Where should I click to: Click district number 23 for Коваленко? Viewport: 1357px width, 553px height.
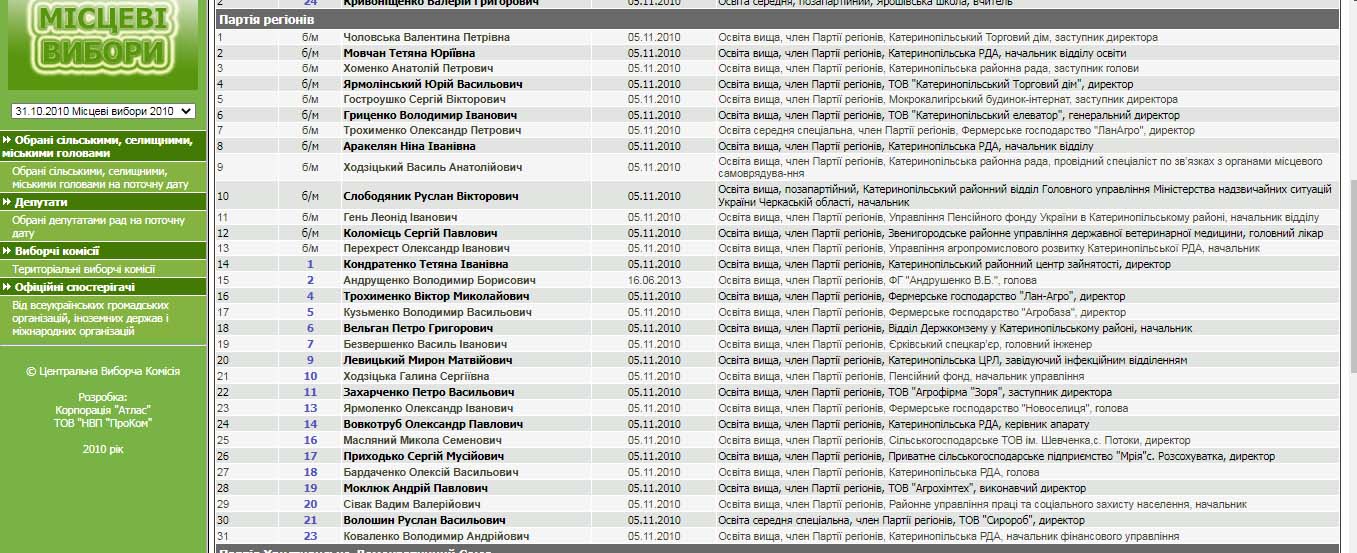310,536
